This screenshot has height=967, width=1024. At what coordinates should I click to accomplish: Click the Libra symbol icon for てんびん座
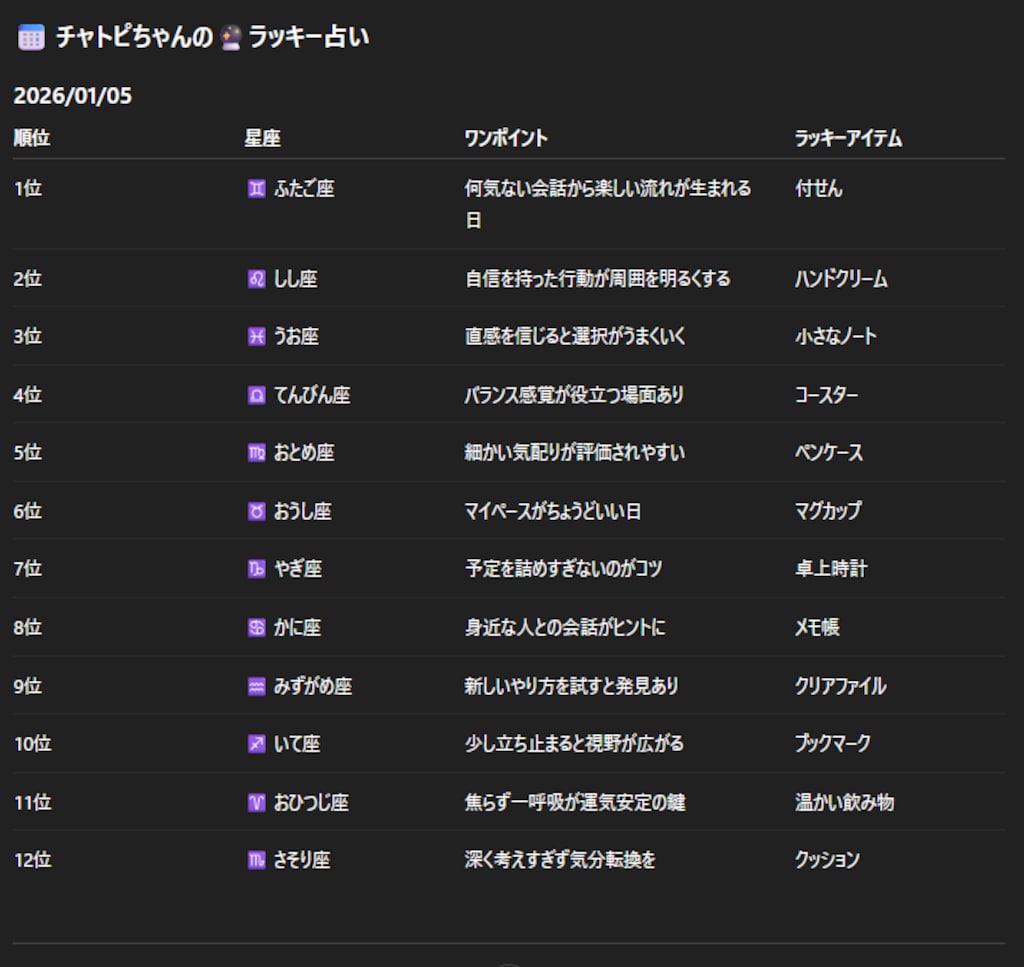(x=257, y=395)
